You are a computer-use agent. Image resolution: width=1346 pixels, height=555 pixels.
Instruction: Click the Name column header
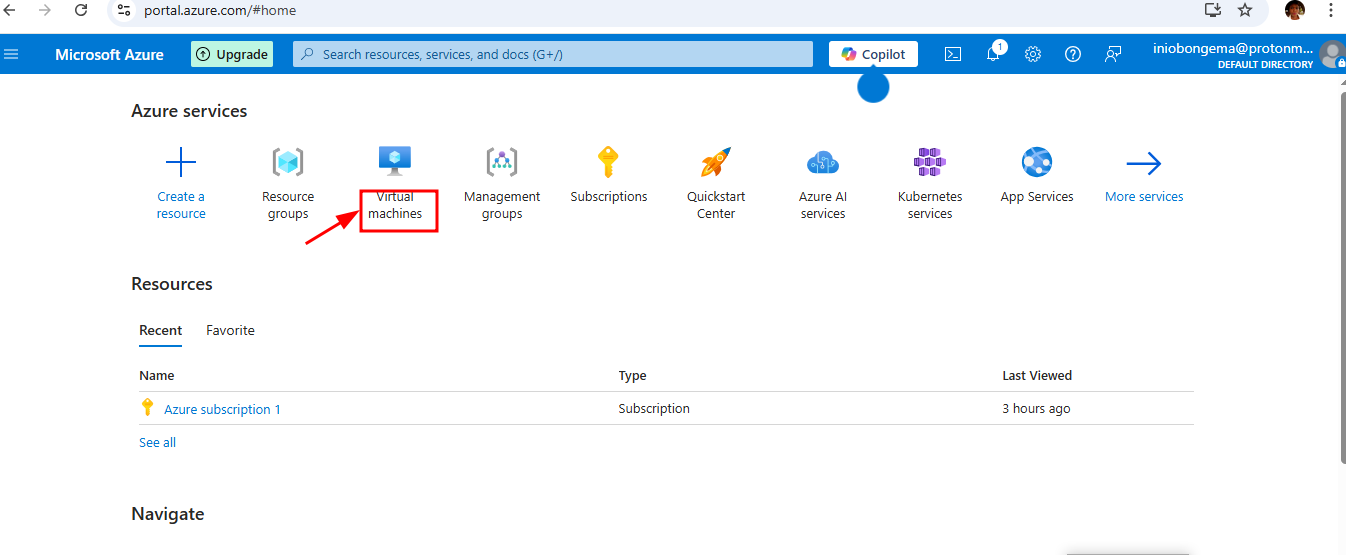click(x=156, y=376)
